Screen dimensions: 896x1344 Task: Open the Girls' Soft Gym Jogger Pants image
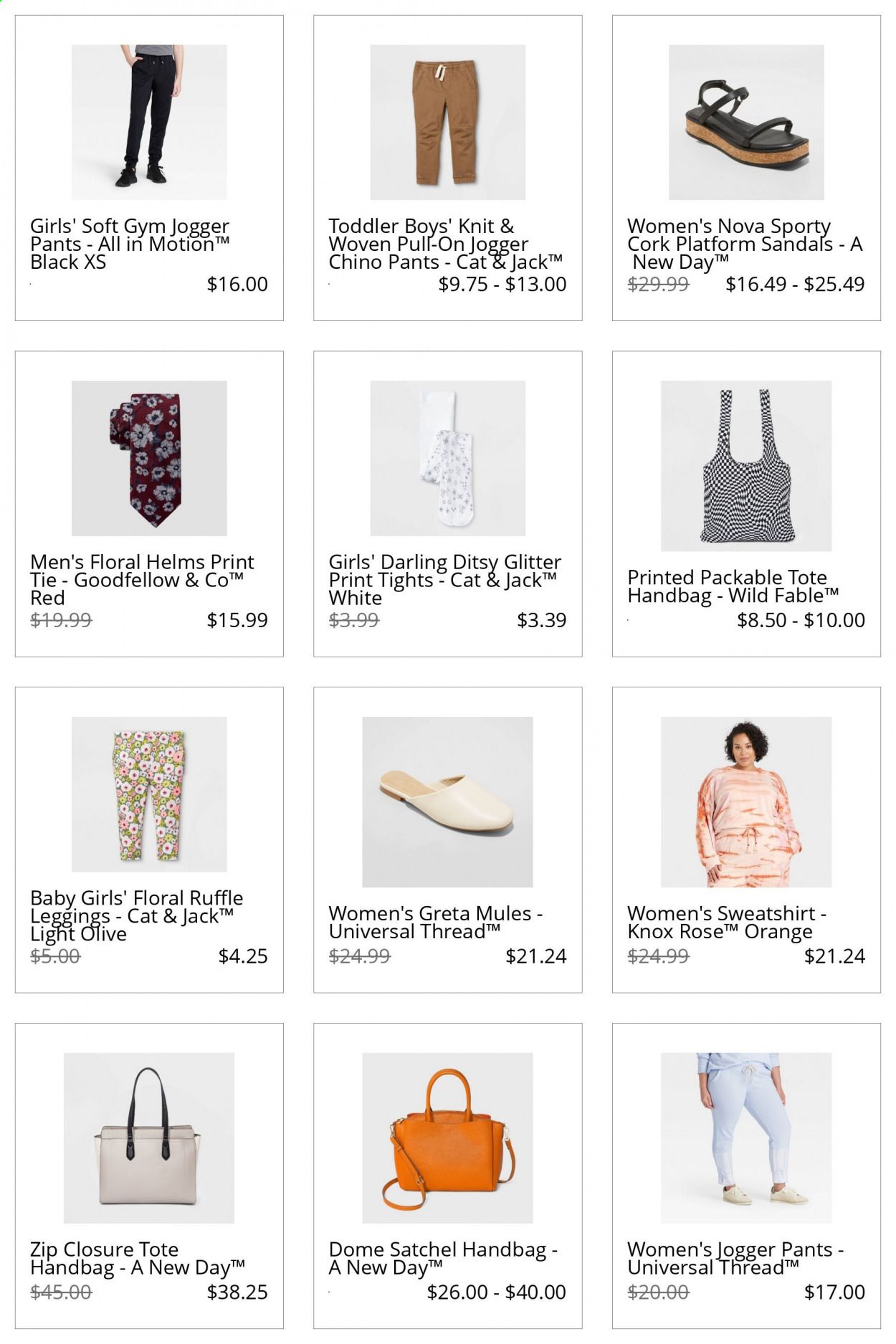149,122
